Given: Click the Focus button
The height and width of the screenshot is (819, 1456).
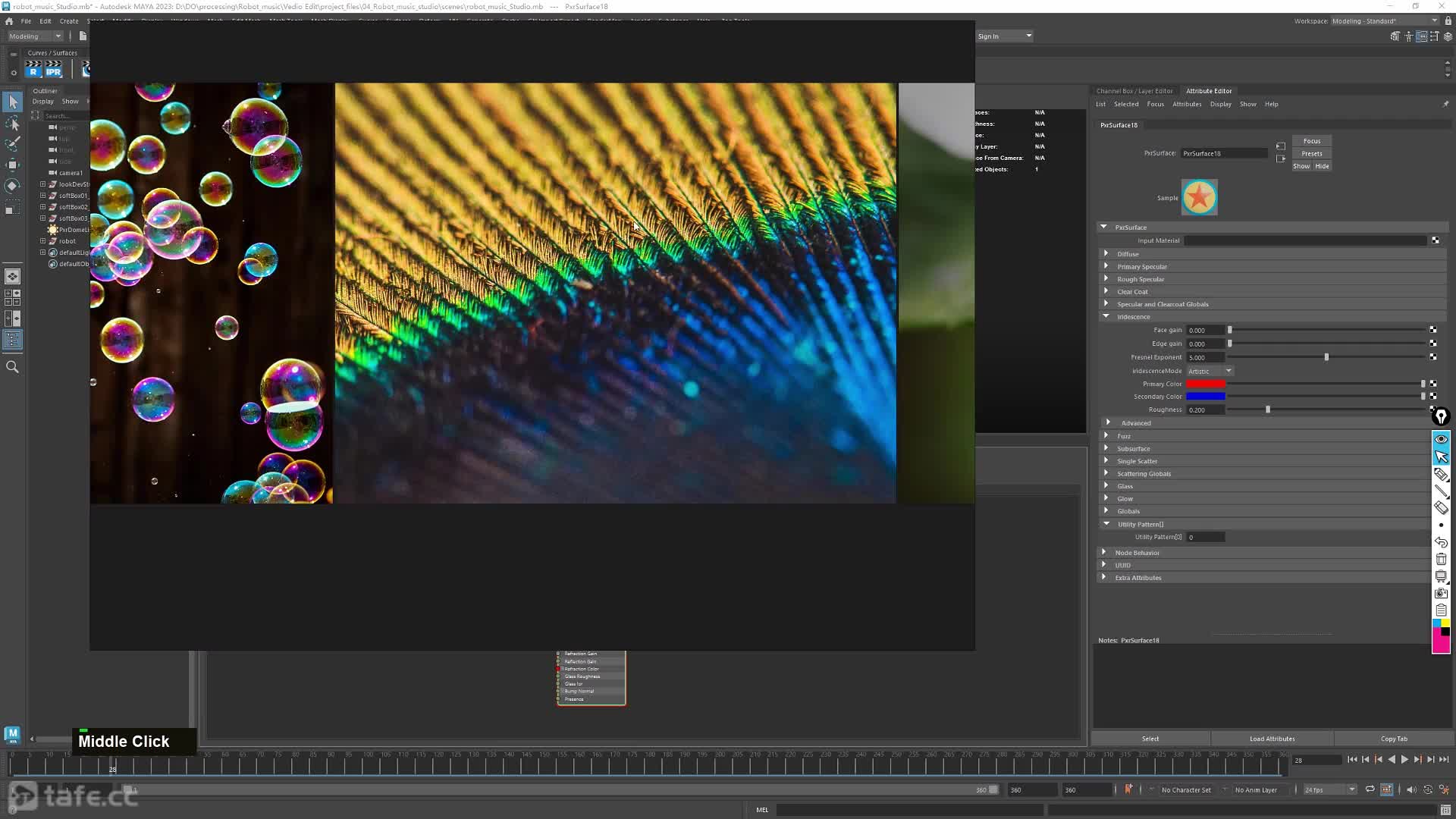Looking at the screenshot, I should click(1312, 141).
